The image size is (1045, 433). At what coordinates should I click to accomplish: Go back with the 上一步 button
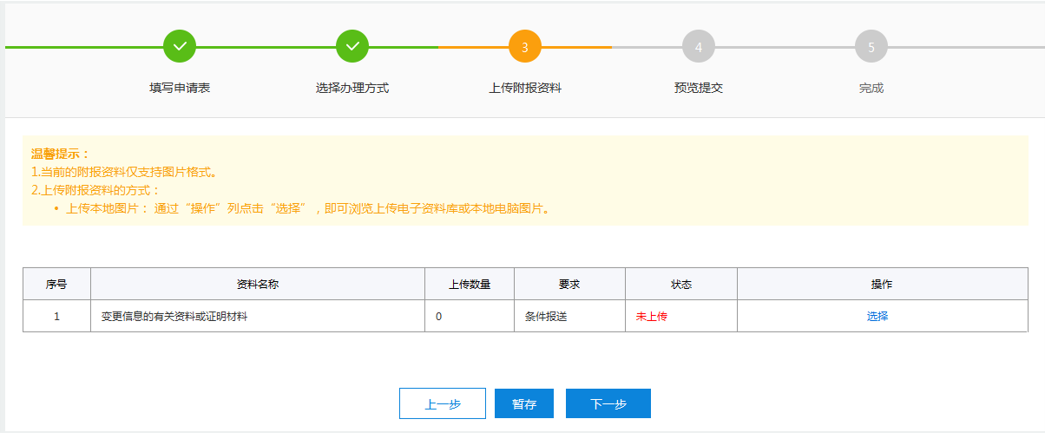[443, 404]
